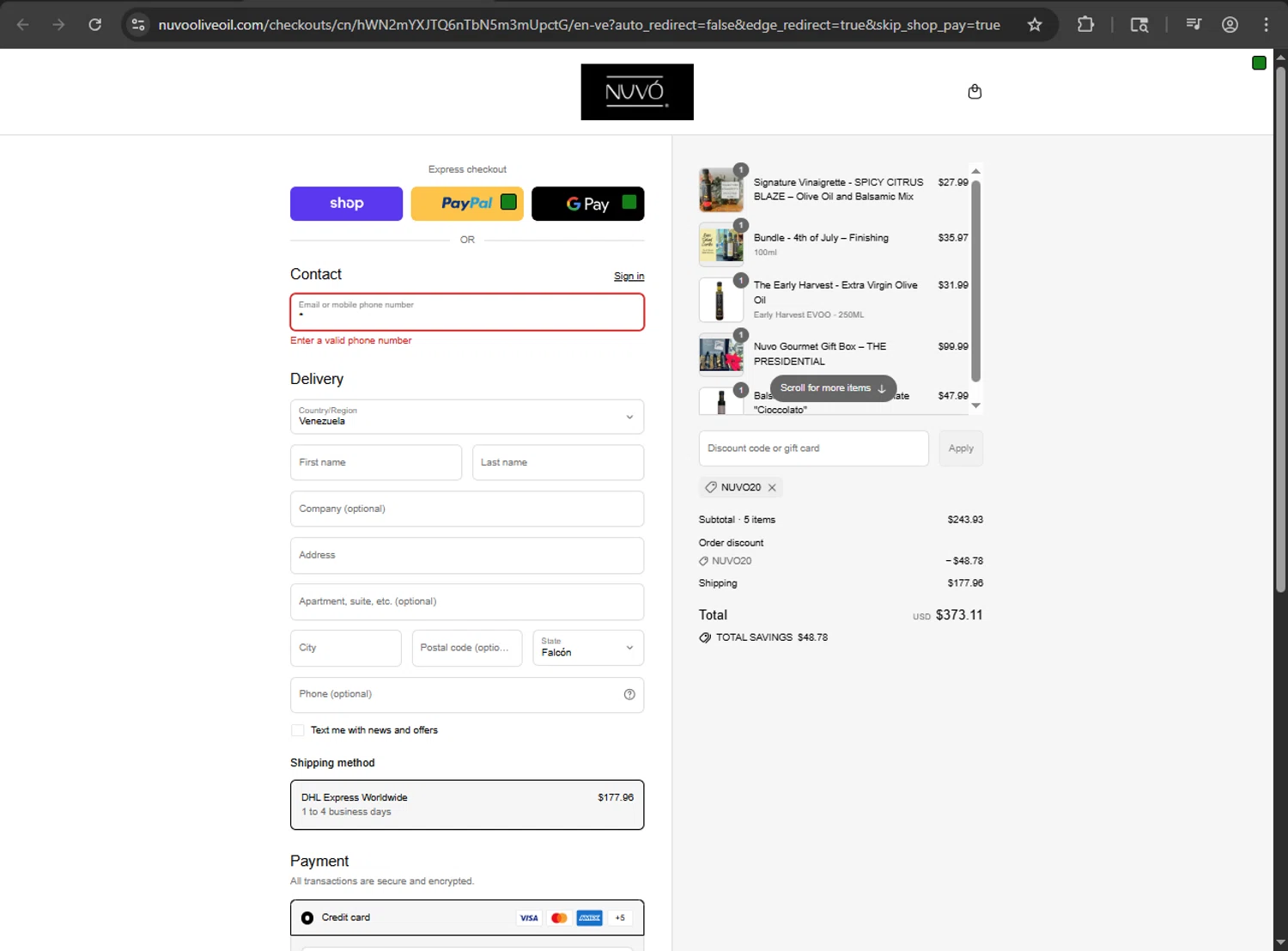Click the order list scroll down arrow

(975, 405)
